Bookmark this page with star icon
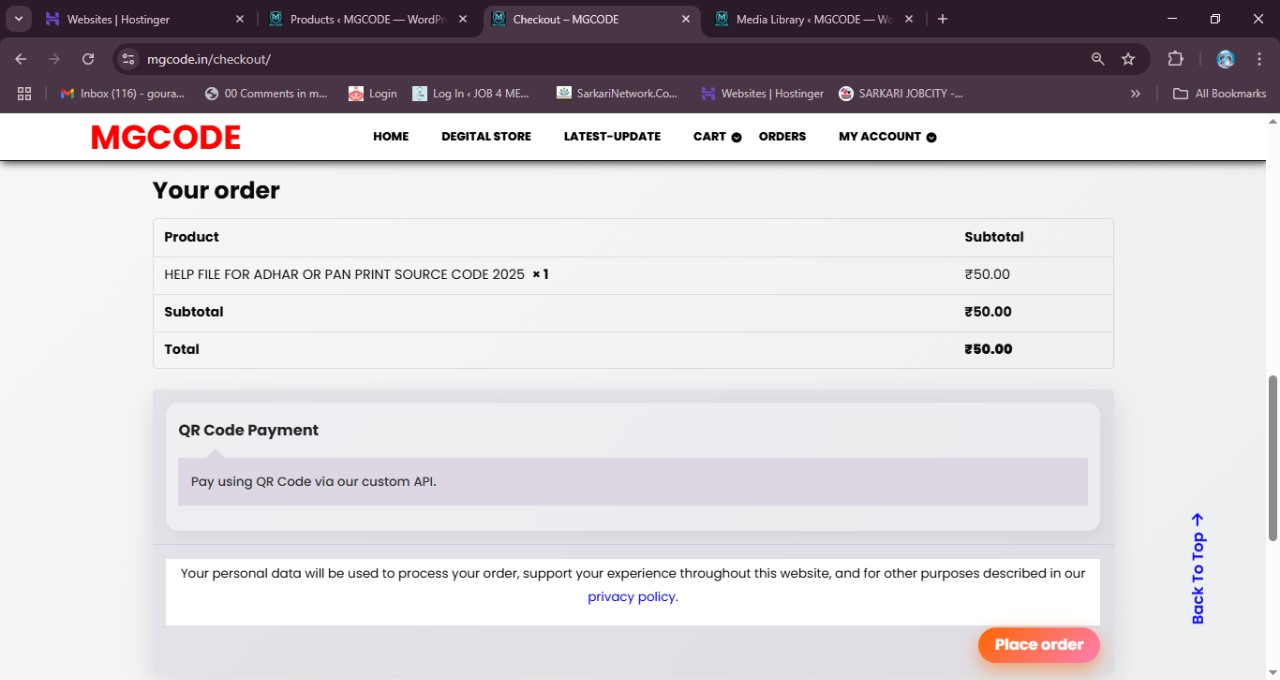1280x680 pixels. click(1128, 59)
